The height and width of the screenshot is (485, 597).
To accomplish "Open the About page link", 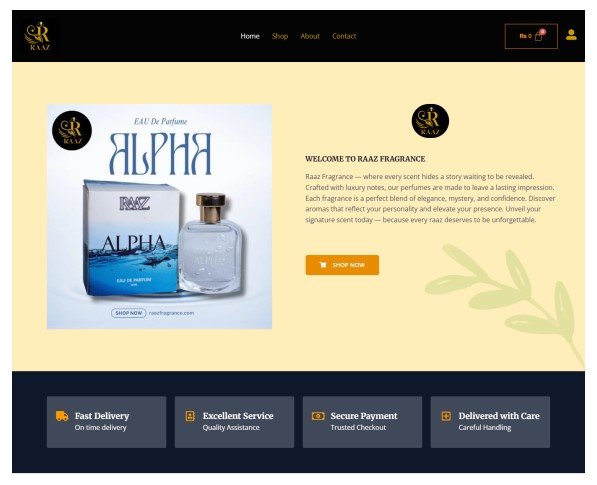I will (x=310, y=36).
